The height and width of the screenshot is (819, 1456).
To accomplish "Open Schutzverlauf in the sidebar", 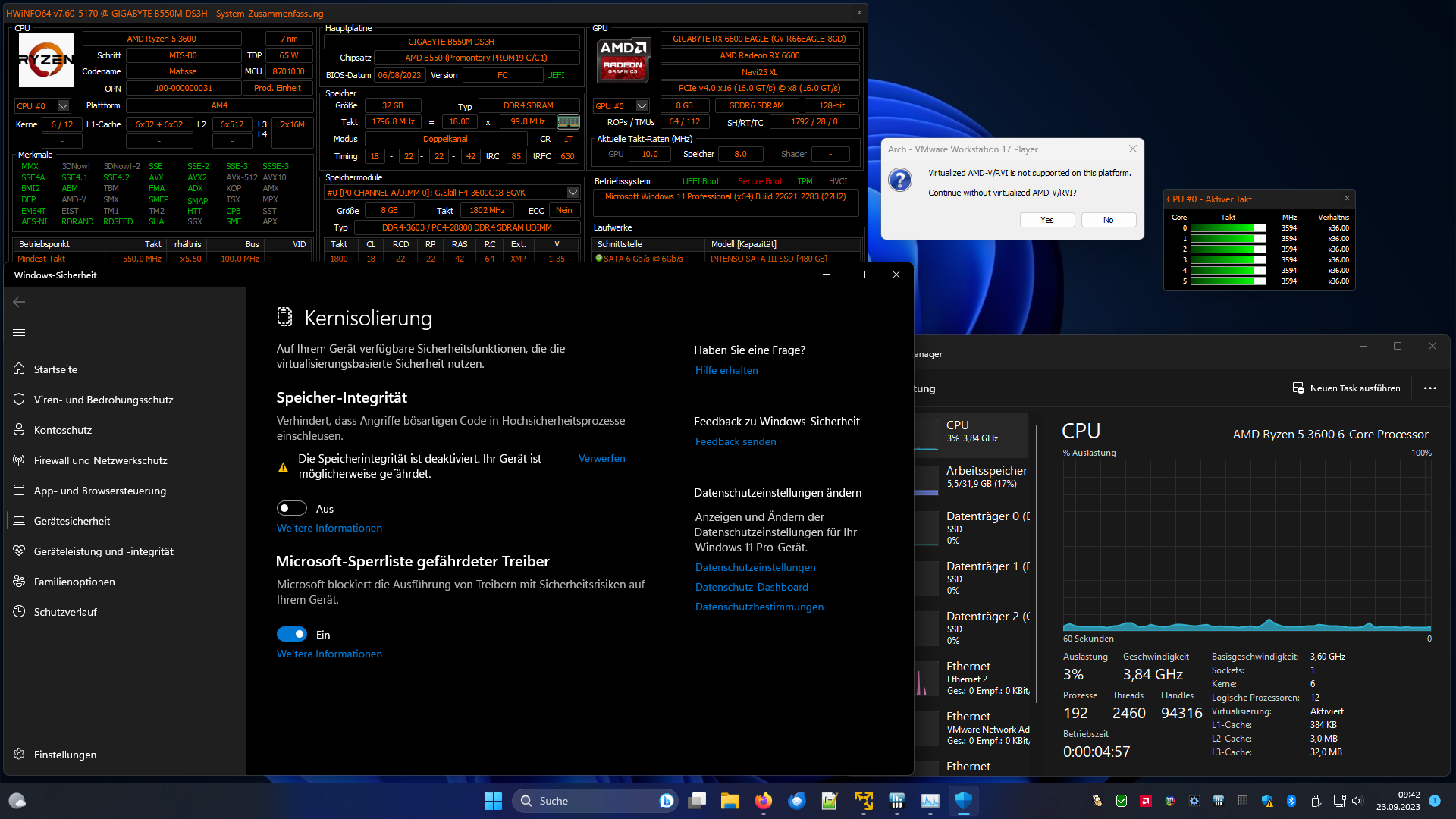I will [x=125, y=612].
